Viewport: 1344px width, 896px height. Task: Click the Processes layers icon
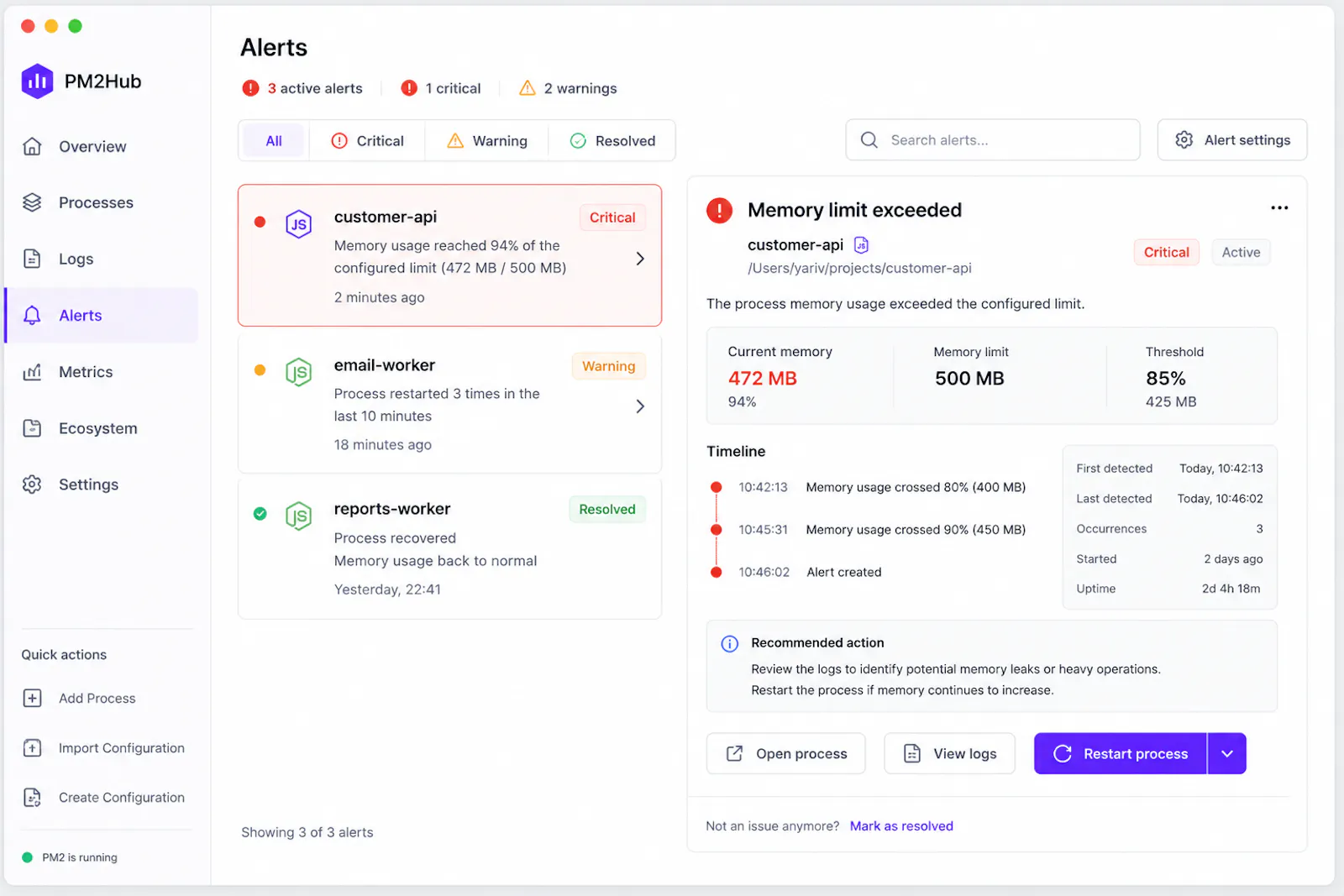pyautogui.click(x=32, y=202)
